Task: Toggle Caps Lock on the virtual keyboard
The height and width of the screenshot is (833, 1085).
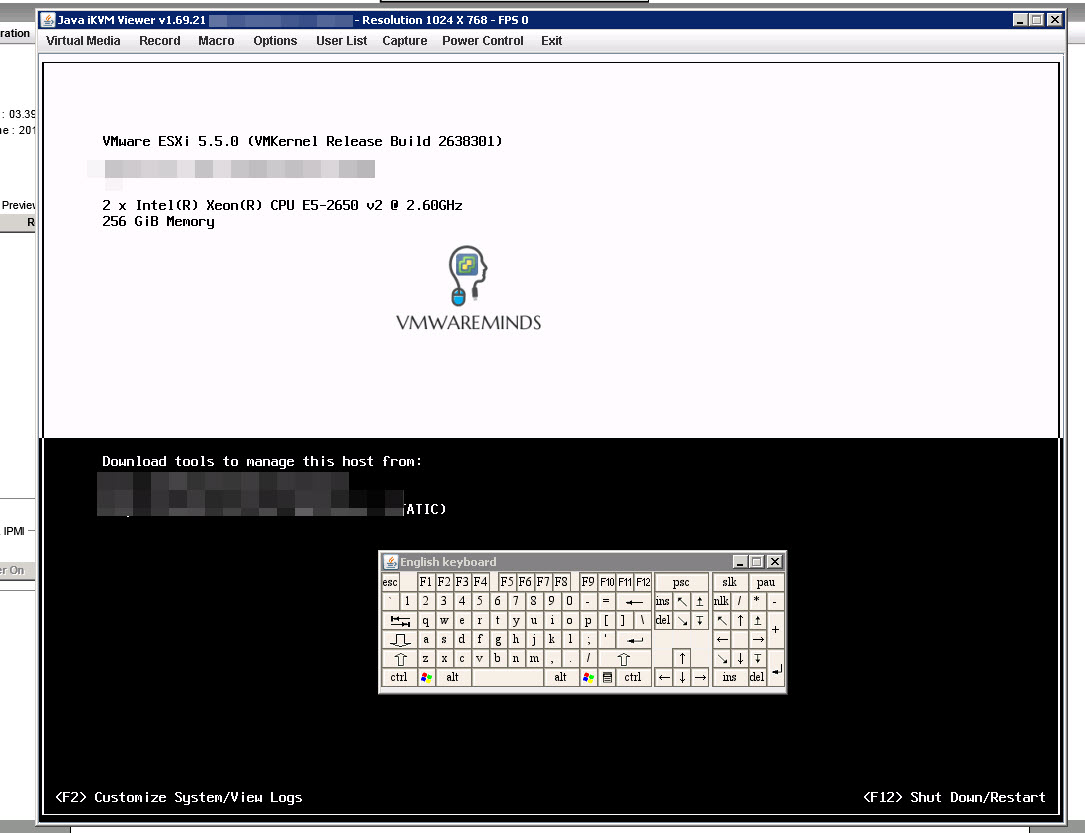Action: tap(400, 639)
